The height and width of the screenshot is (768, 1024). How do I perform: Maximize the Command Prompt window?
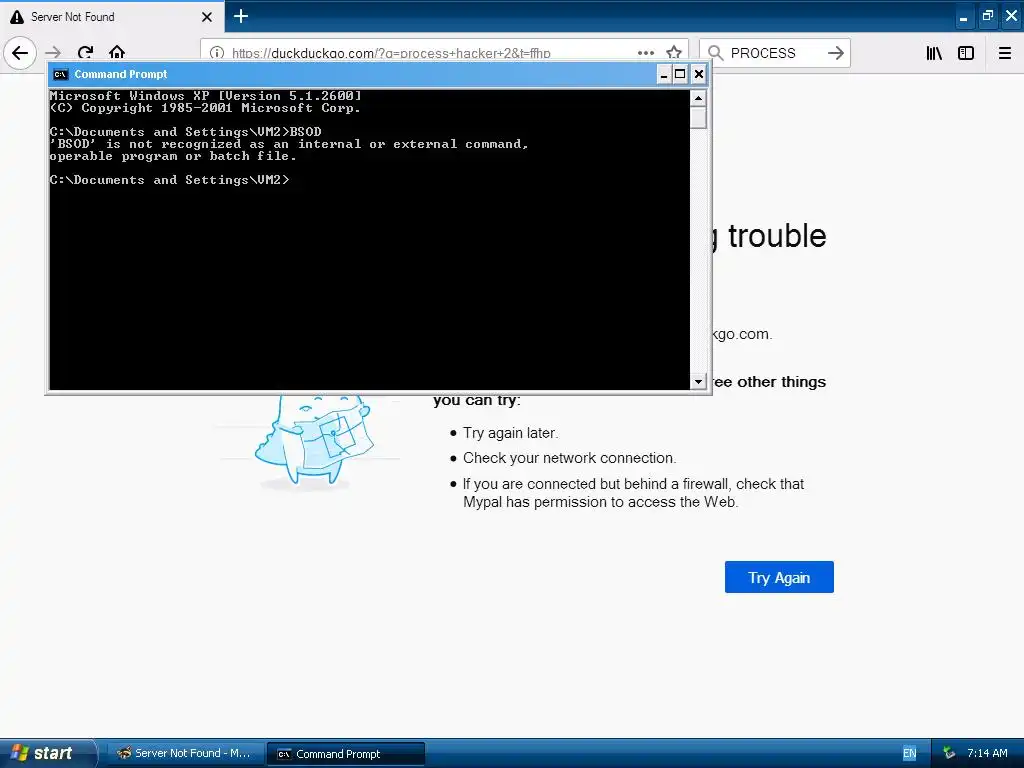click(x=680, y=74)
